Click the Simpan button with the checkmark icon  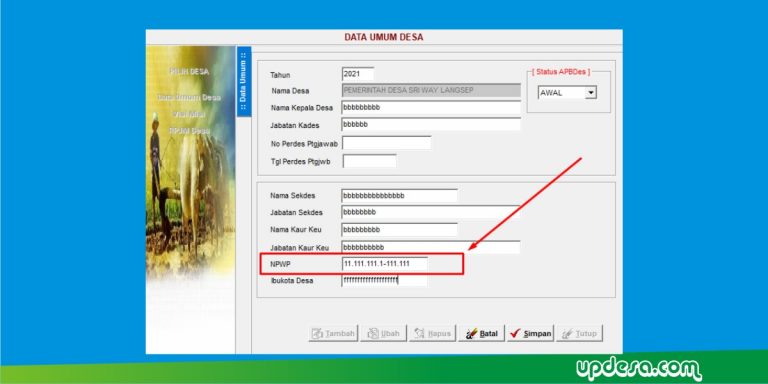click(x=530, y=334)
